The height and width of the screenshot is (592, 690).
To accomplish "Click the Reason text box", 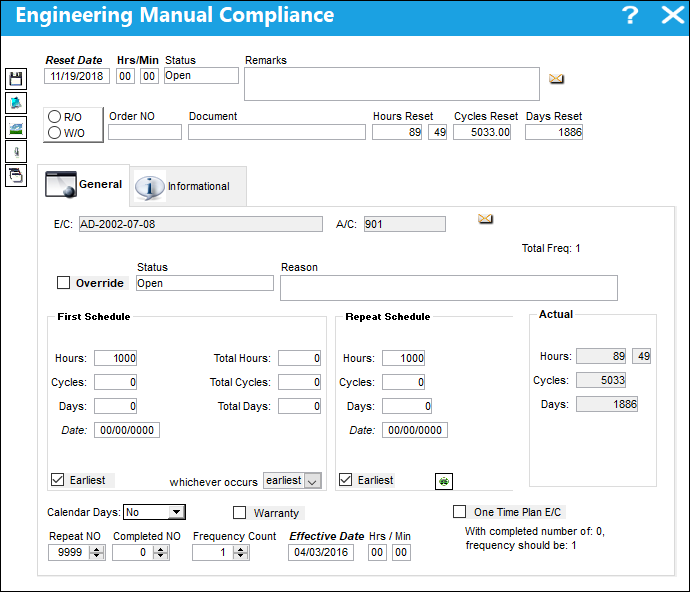I will click(449, 288).
